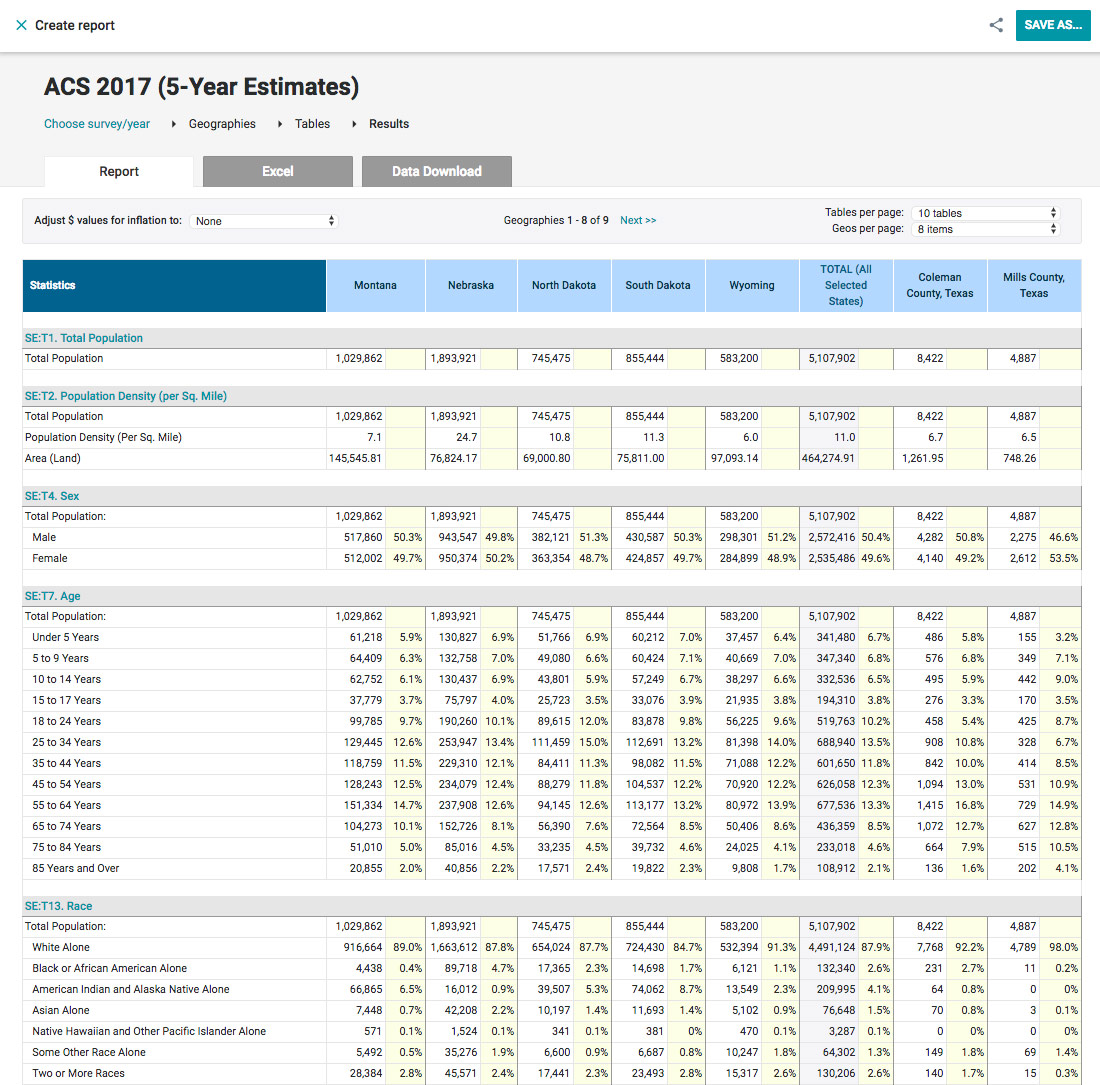Click the SAVE AS button
This screenshot has width=1100, height=1085.
pyautogui.click(x=1052, y=25)
